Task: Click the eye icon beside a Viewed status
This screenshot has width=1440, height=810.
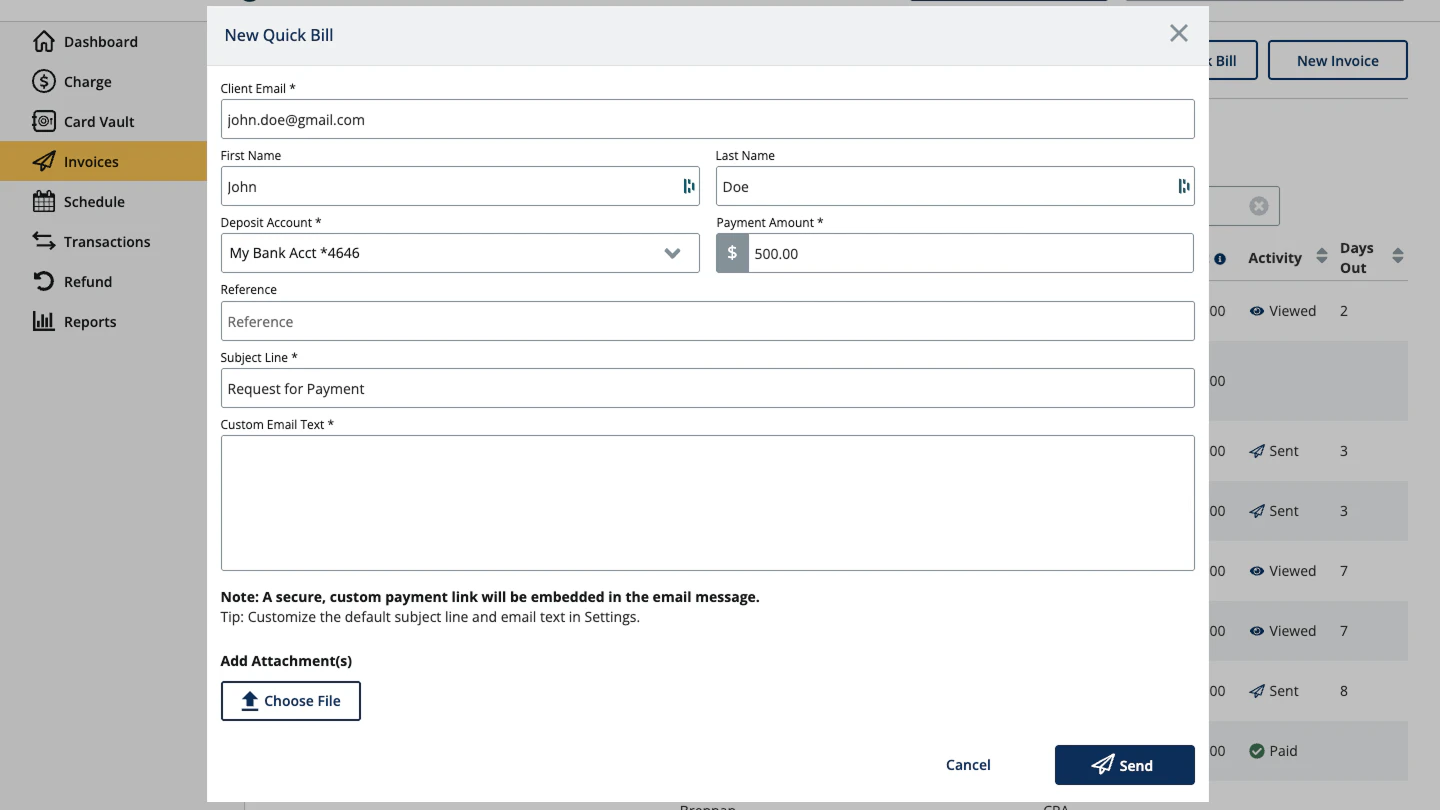Action: click(x=1257, y=310)
